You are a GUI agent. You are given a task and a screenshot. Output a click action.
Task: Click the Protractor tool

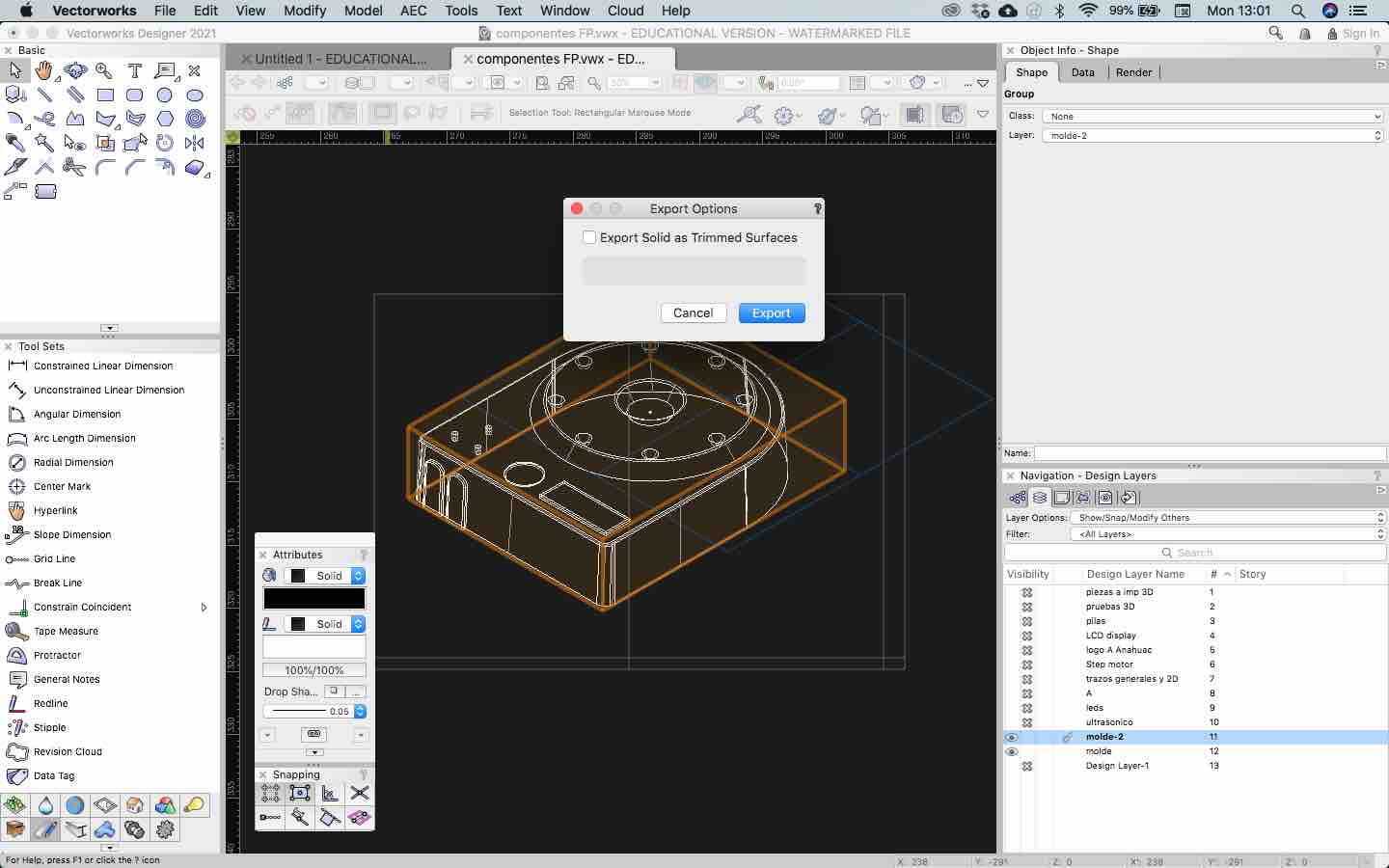57,655
